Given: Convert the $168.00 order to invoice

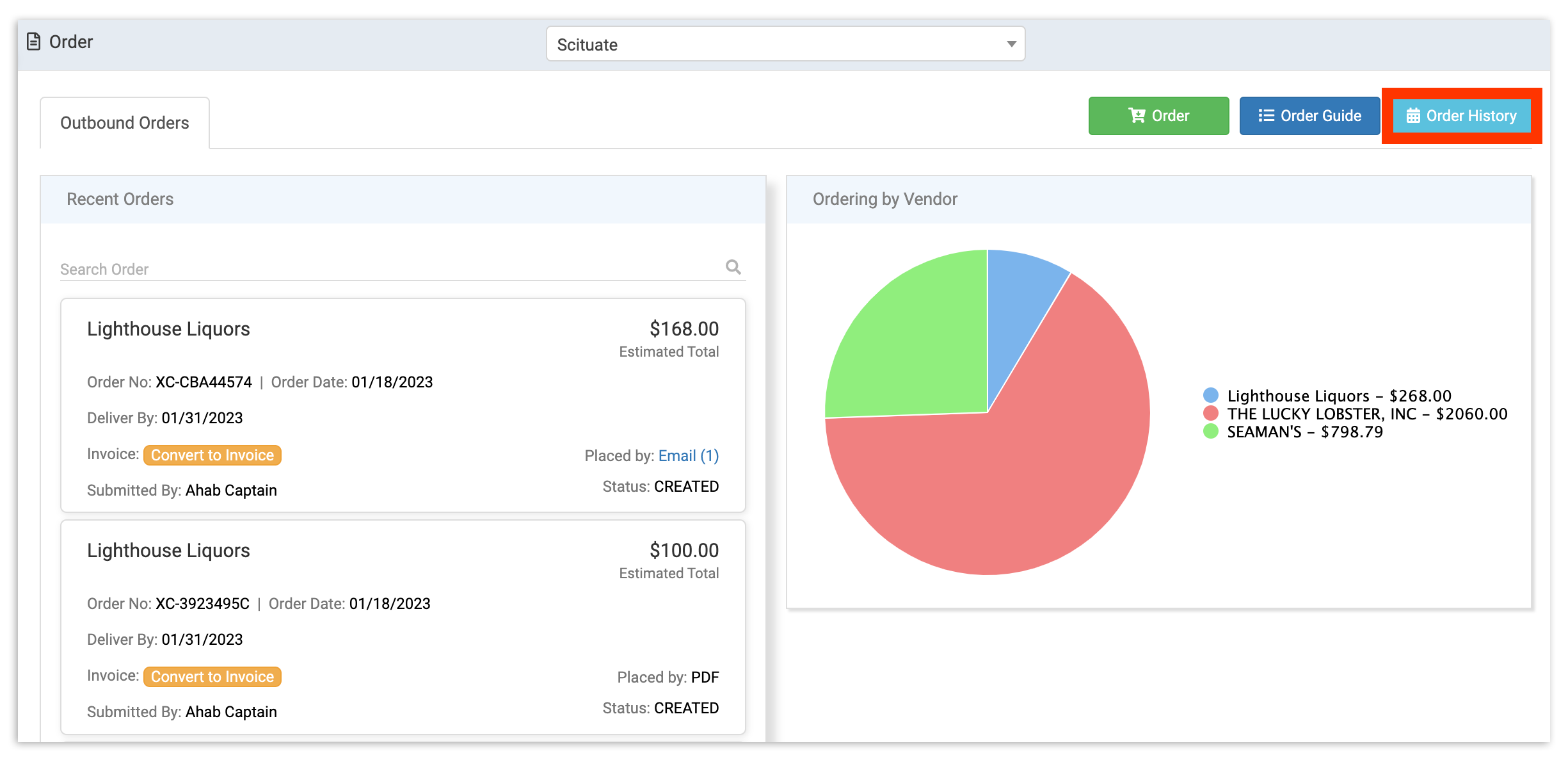Looking at the screenshot, I should click(x=212, y=455).
